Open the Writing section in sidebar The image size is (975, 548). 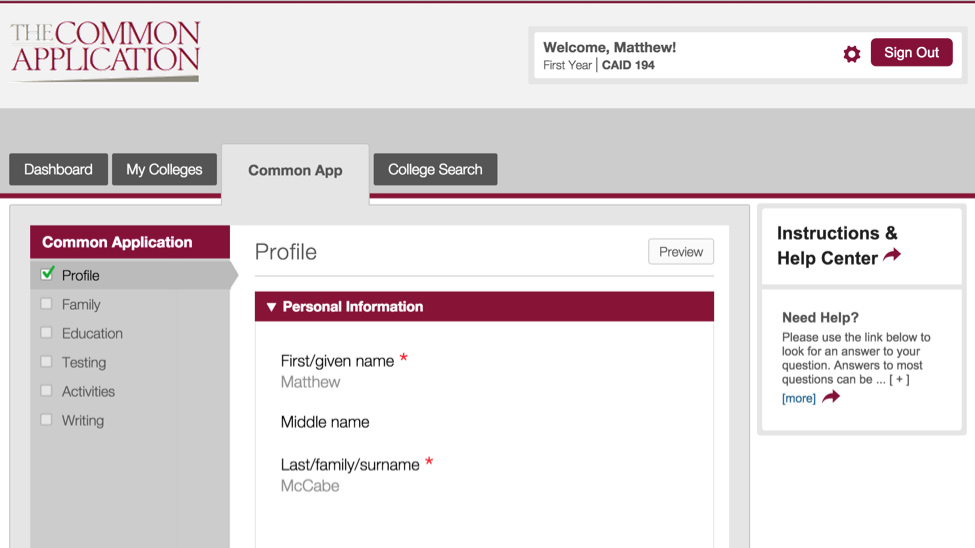[83, 420]
